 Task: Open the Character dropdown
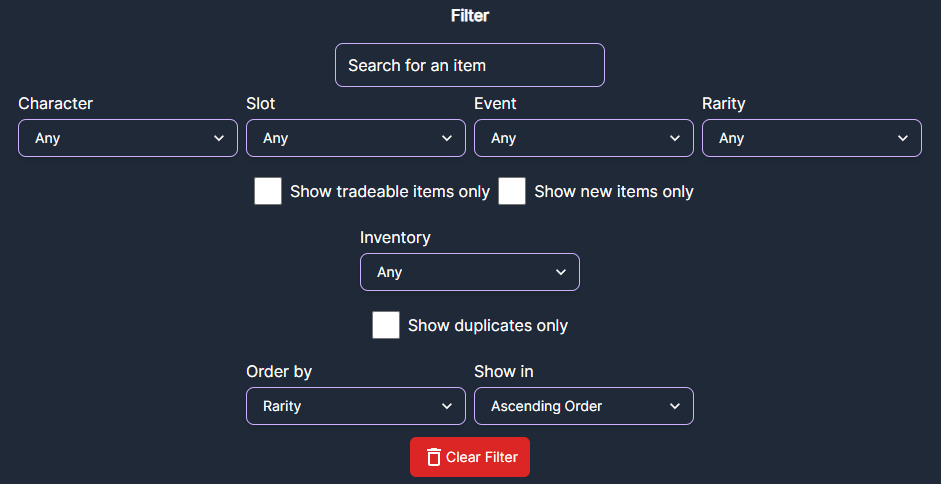pos(128,138)
